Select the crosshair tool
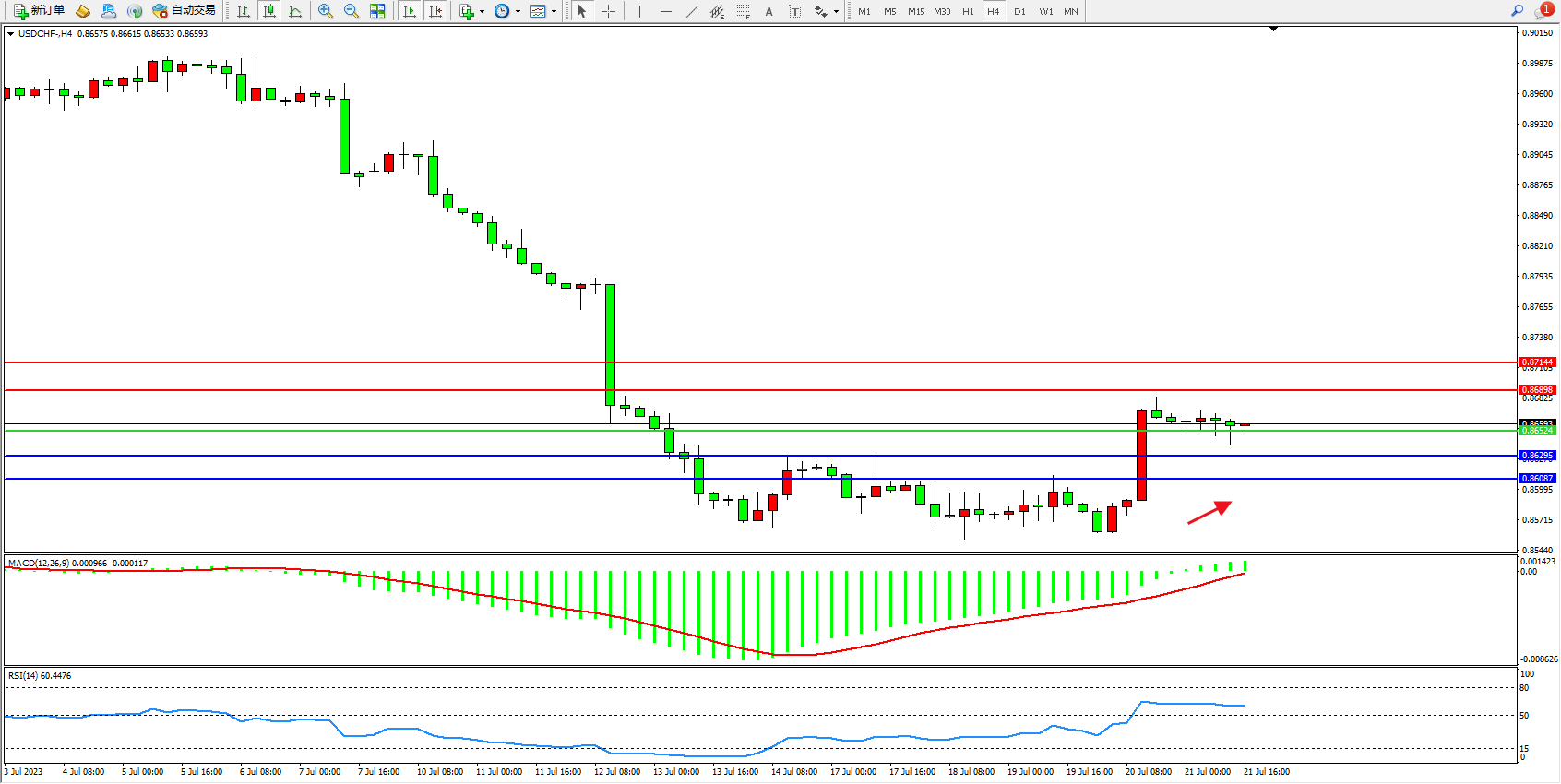The width and height of the screenshot is (1561, 784). click(609, 11)
